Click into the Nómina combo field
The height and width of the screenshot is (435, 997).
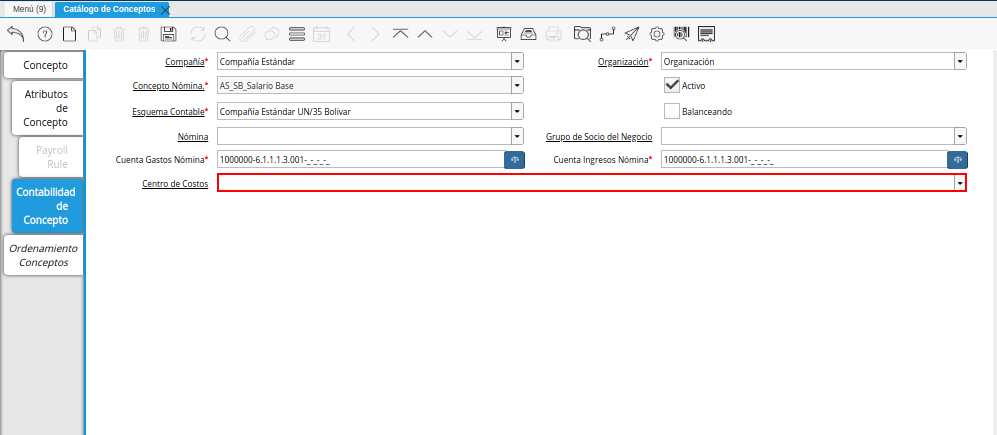click(364, 136)
